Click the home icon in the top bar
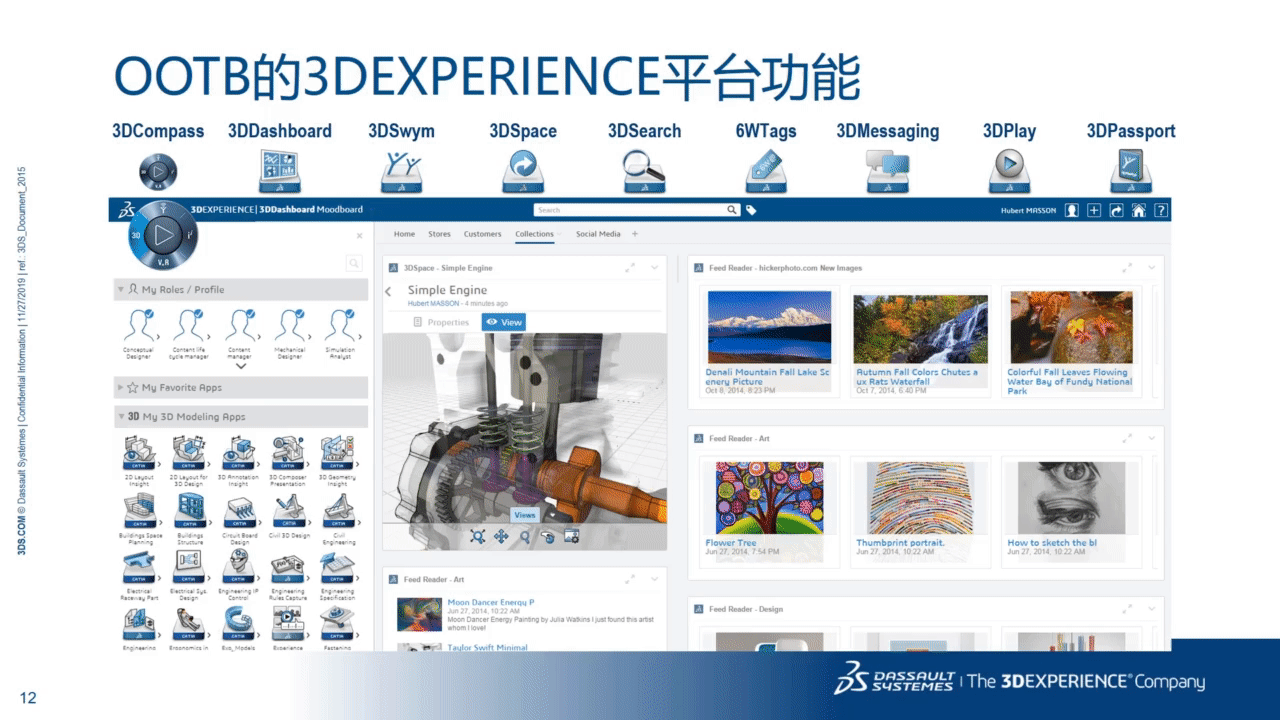This screenshot has height=720, width=1280. click(x=1138, y=210)
